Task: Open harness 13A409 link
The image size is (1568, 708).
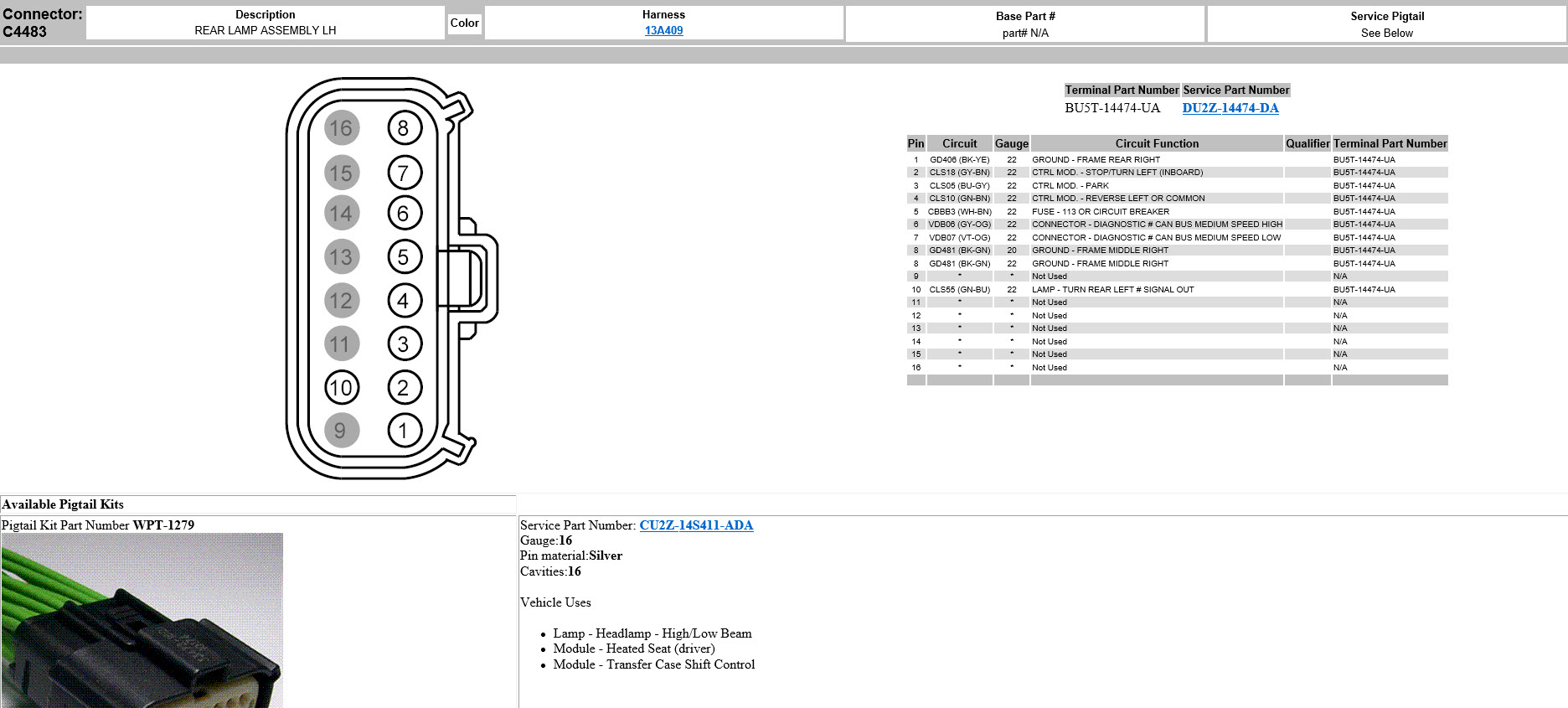Action: (x=663, y=30)
